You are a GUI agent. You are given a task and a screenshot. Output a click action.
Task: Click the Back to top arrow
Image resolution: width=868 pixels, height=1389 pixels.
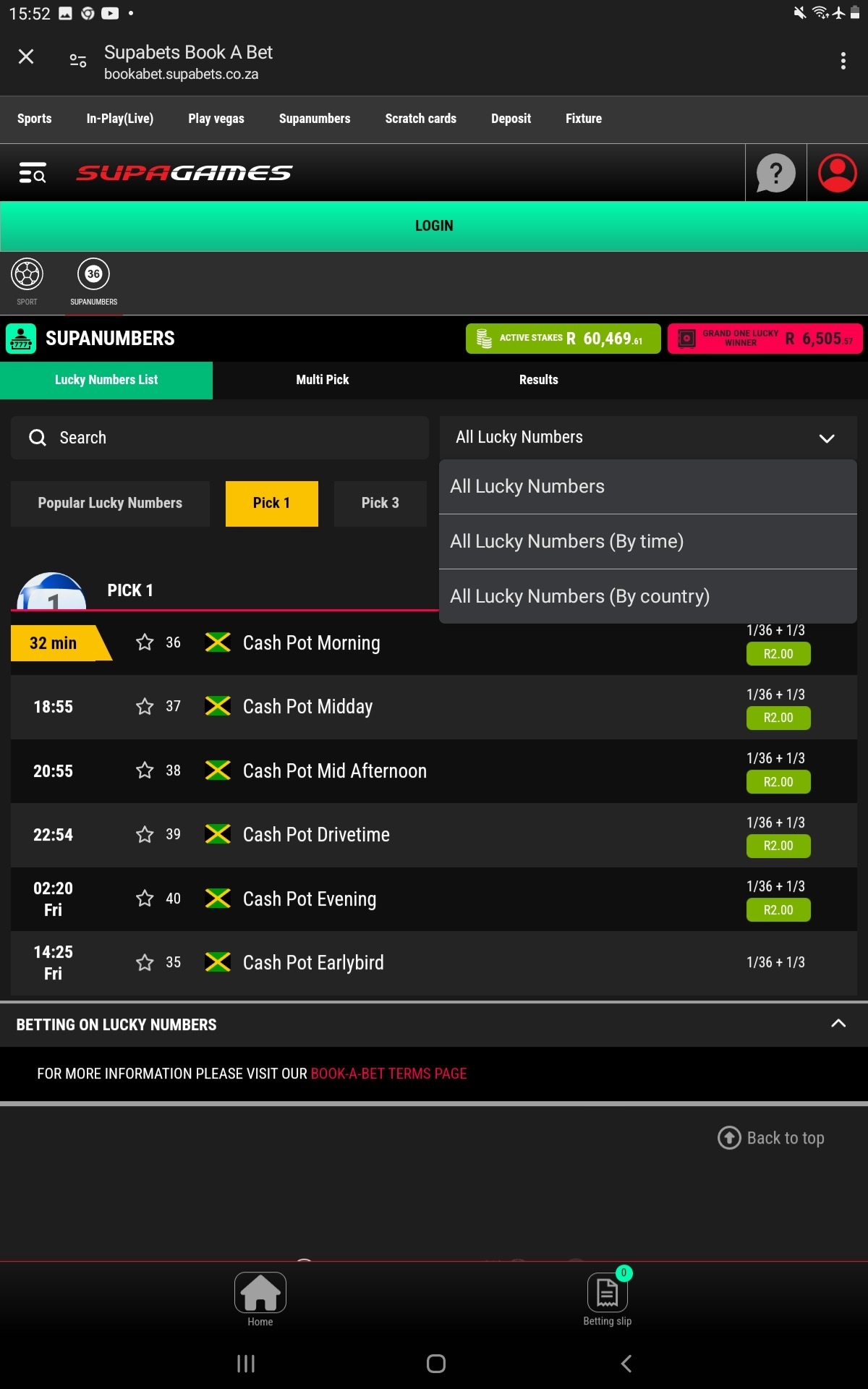(x=729, y=1138)
